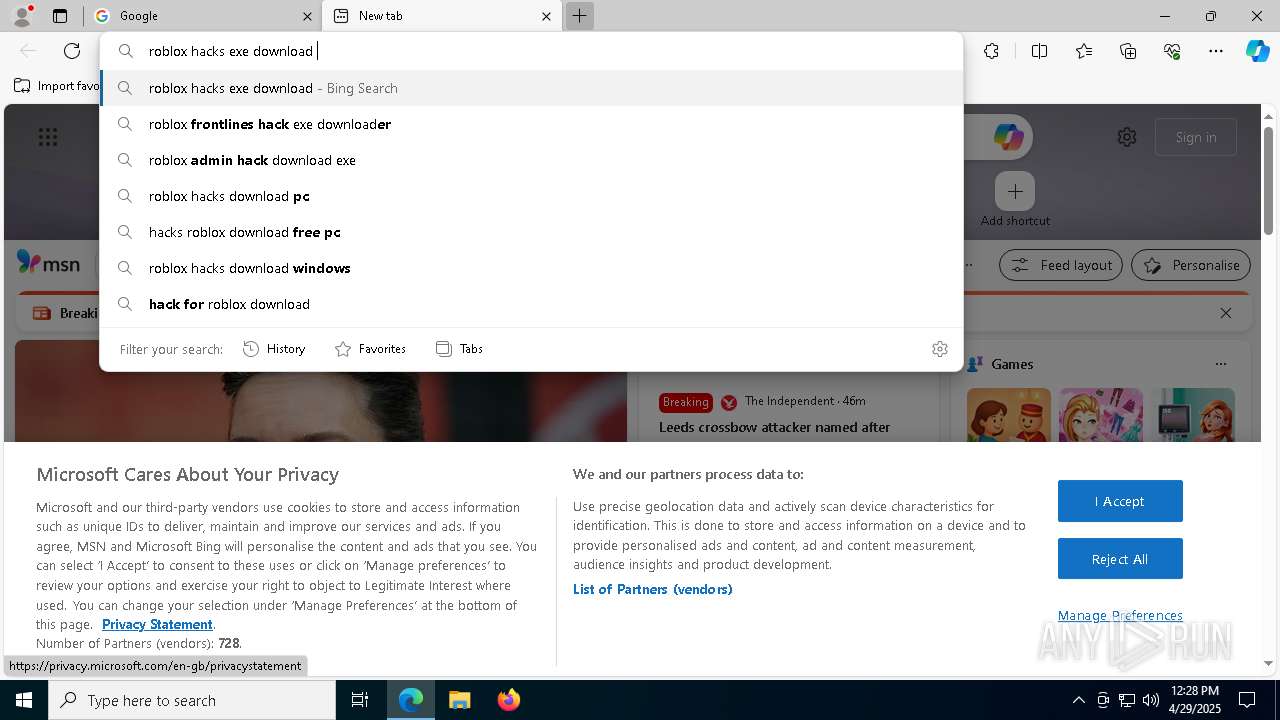The image size is (1280, 720).
Task: Click the msn logo
Action: pyautogui.click(x=48, y=264)
